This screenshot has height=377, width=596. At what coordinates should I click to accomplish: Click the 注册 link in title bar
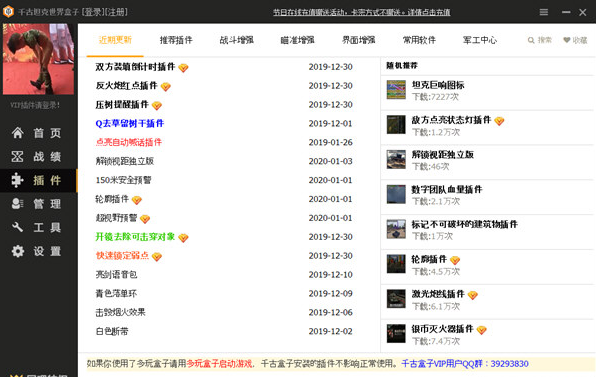[116, 12]
